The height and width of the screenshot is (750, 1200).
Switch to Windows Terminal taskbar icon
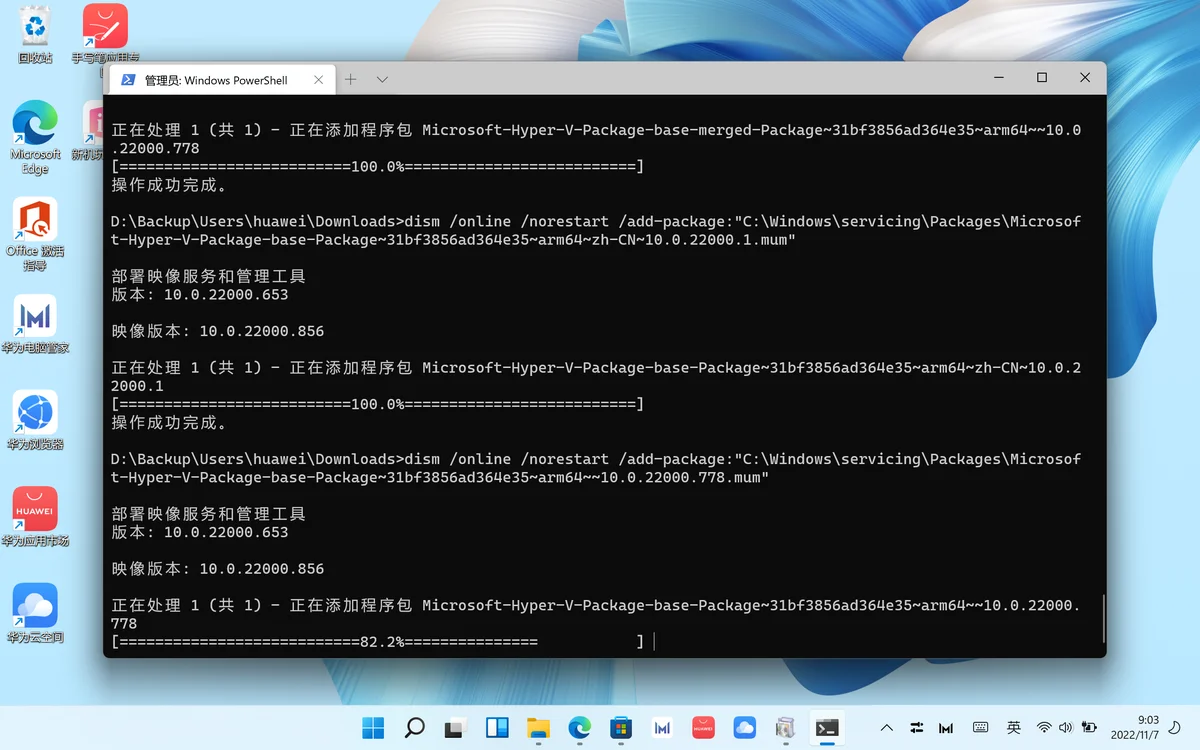click(827, 728)
